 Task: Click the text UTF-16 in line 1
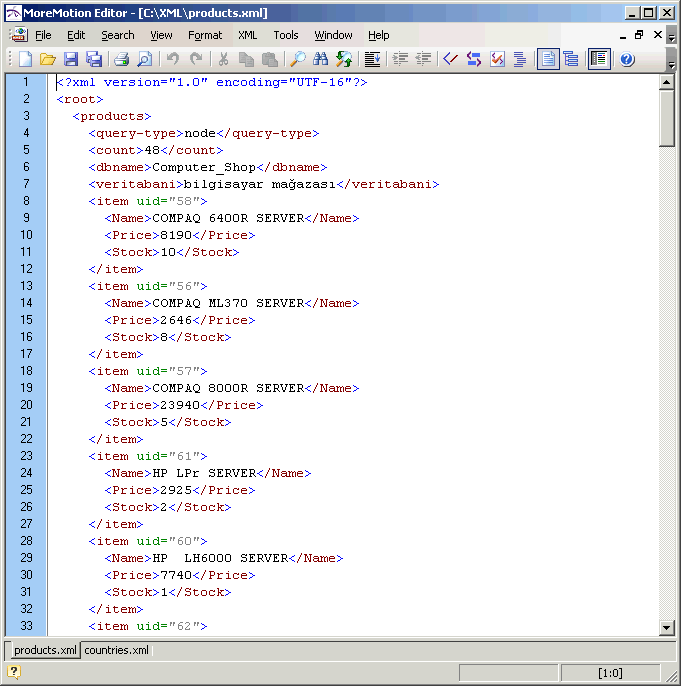point(320,82)
